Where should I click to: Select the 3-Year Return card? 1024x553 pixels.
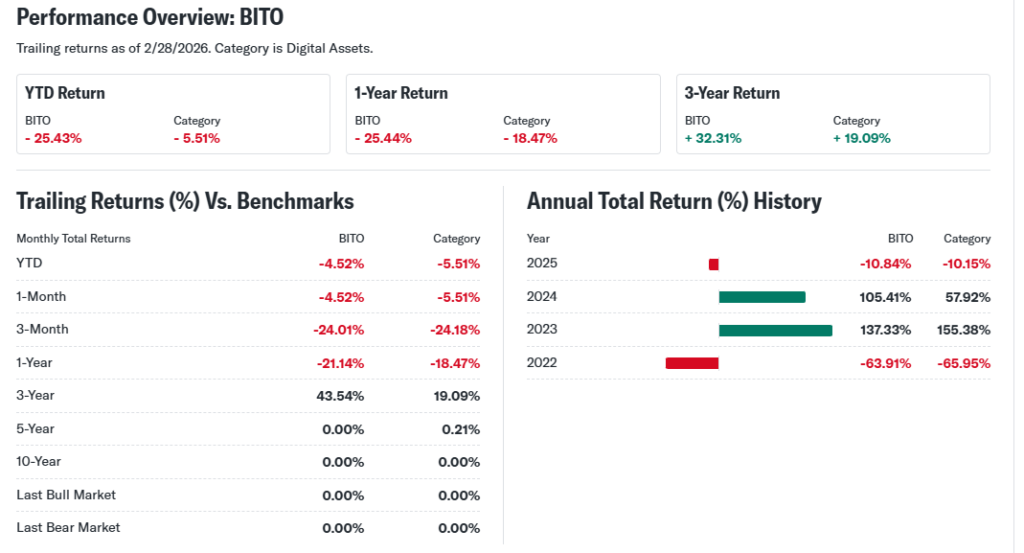pyautogui.click(x=833, y=114)
